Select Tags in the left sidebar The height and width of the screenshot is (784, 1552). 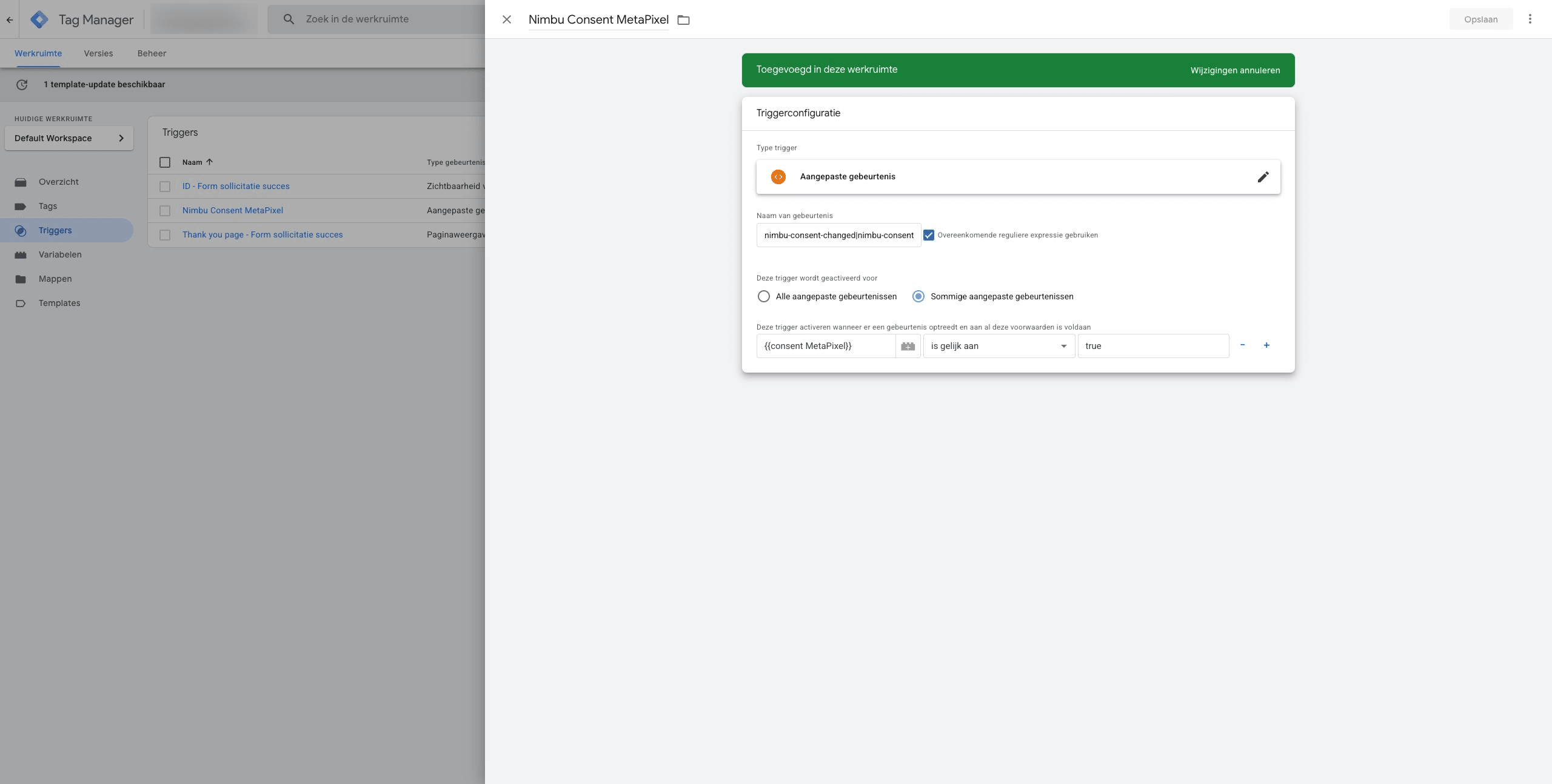[x=47, y=206]
